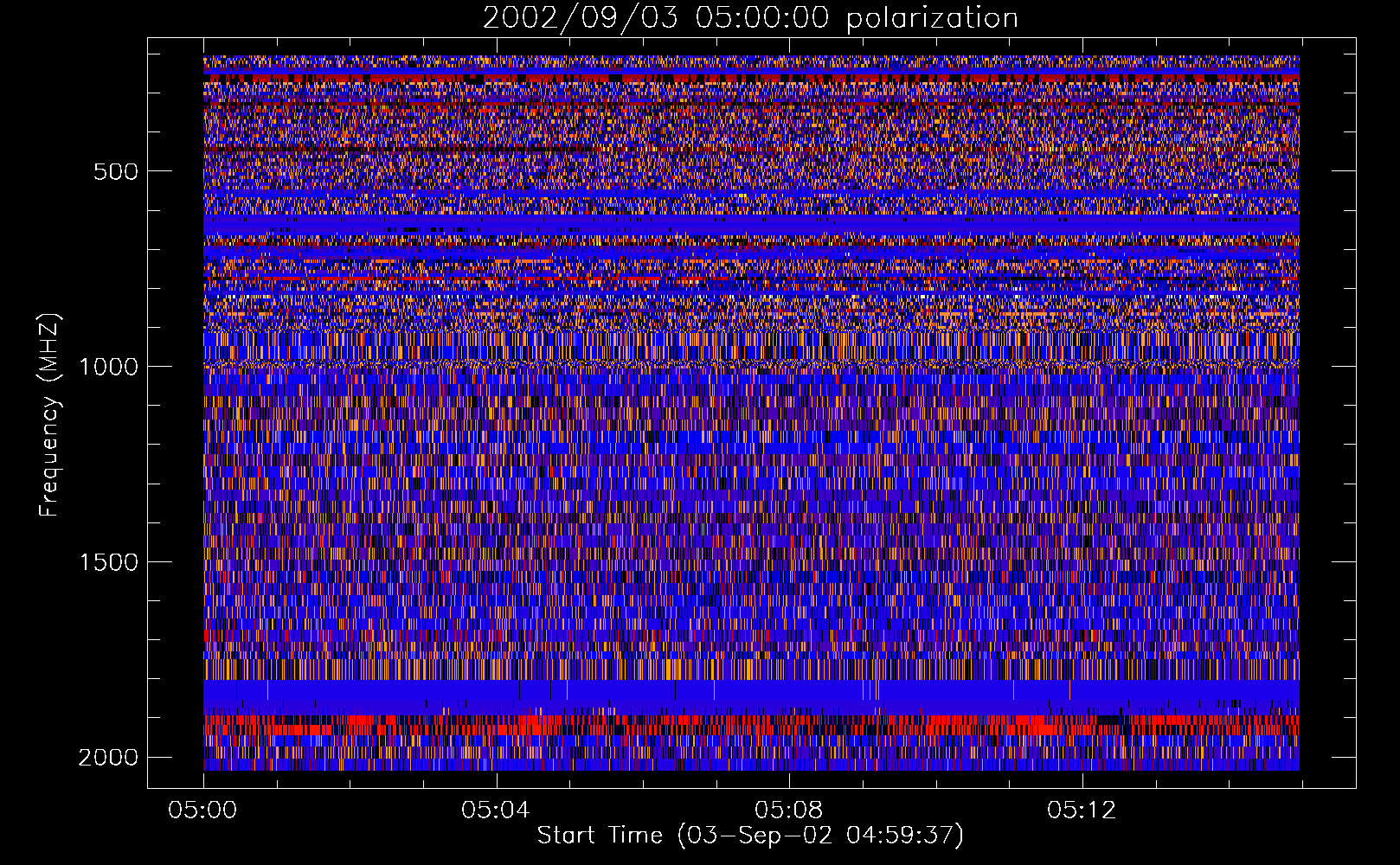This screenshot has width=1400, height=865.
Task: Click the 500 frequency tick label
Action: tap(115, 171)
